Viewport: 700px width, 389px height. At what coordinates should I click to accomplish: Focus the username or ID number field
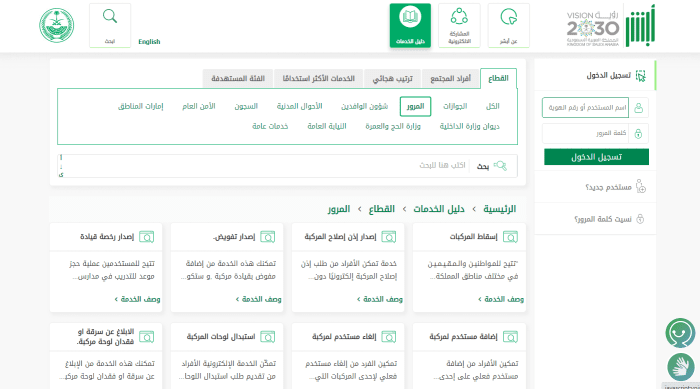[x=585, y=108]
